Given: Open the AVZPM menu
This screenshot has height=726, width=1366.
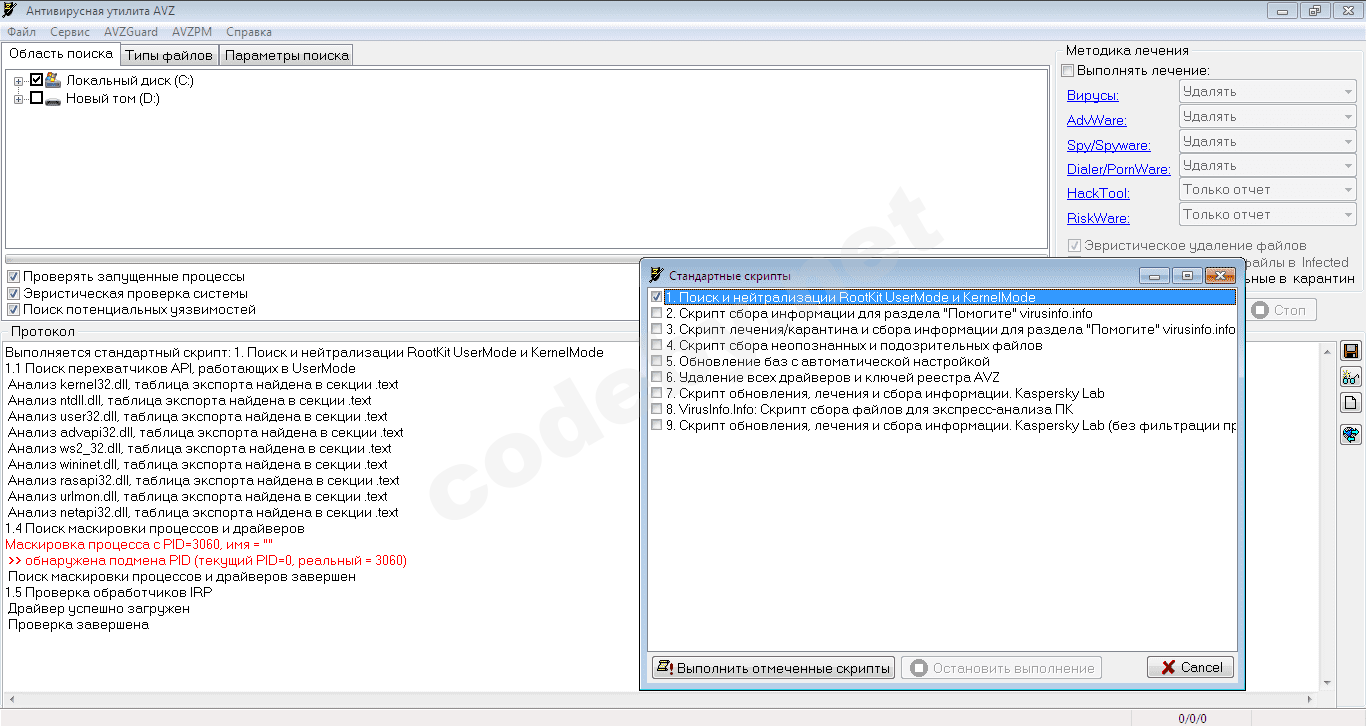Looking at the screenshot, I should tap(191, 32).
